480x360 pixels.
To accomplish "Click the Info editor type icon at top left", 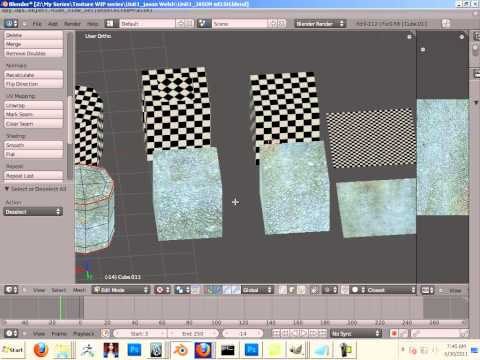I will (11, 23).
